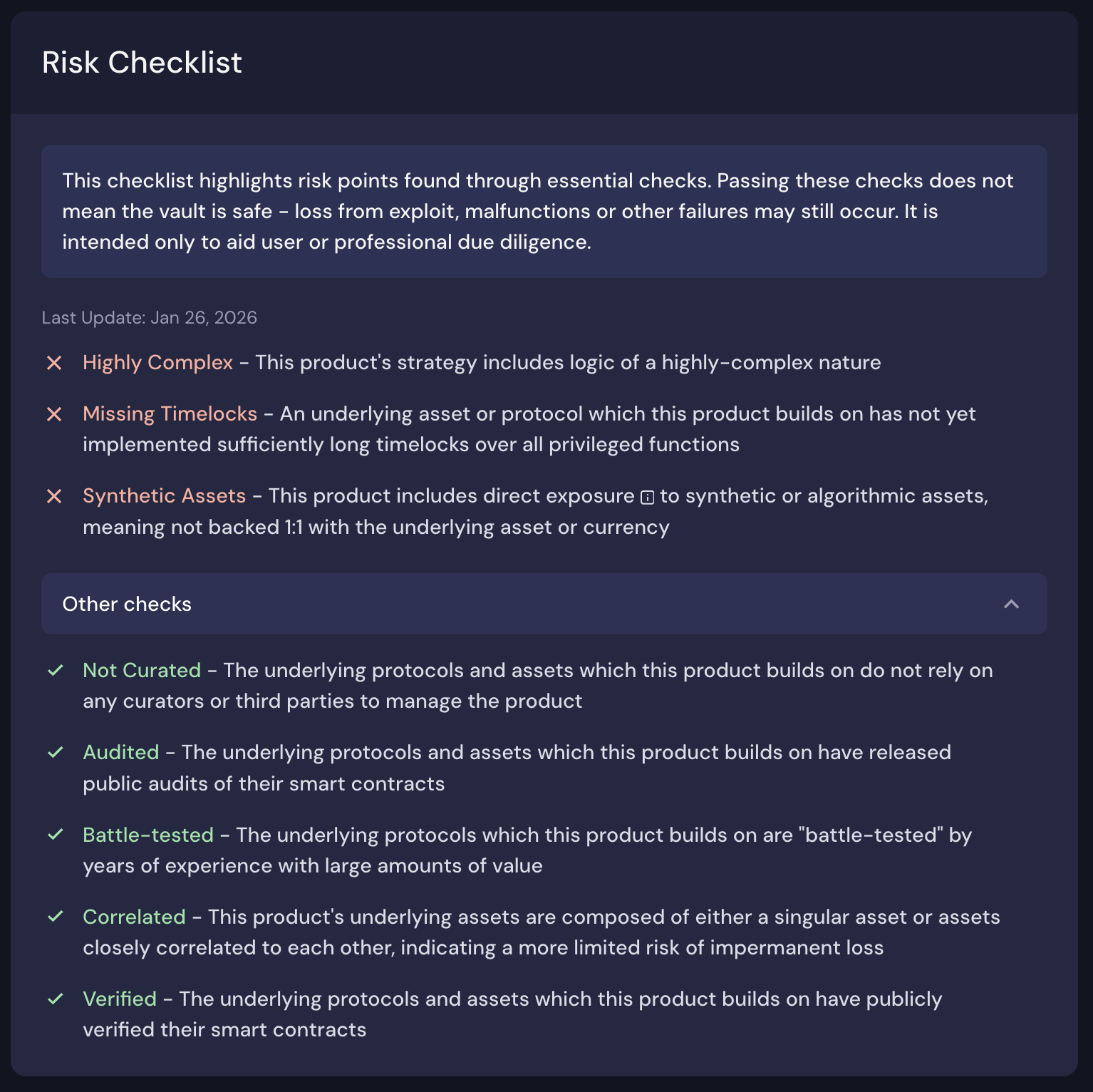Click the red X icon beside Synthetic Assets
The image size is (1093, 1092).
click(56, 496)
